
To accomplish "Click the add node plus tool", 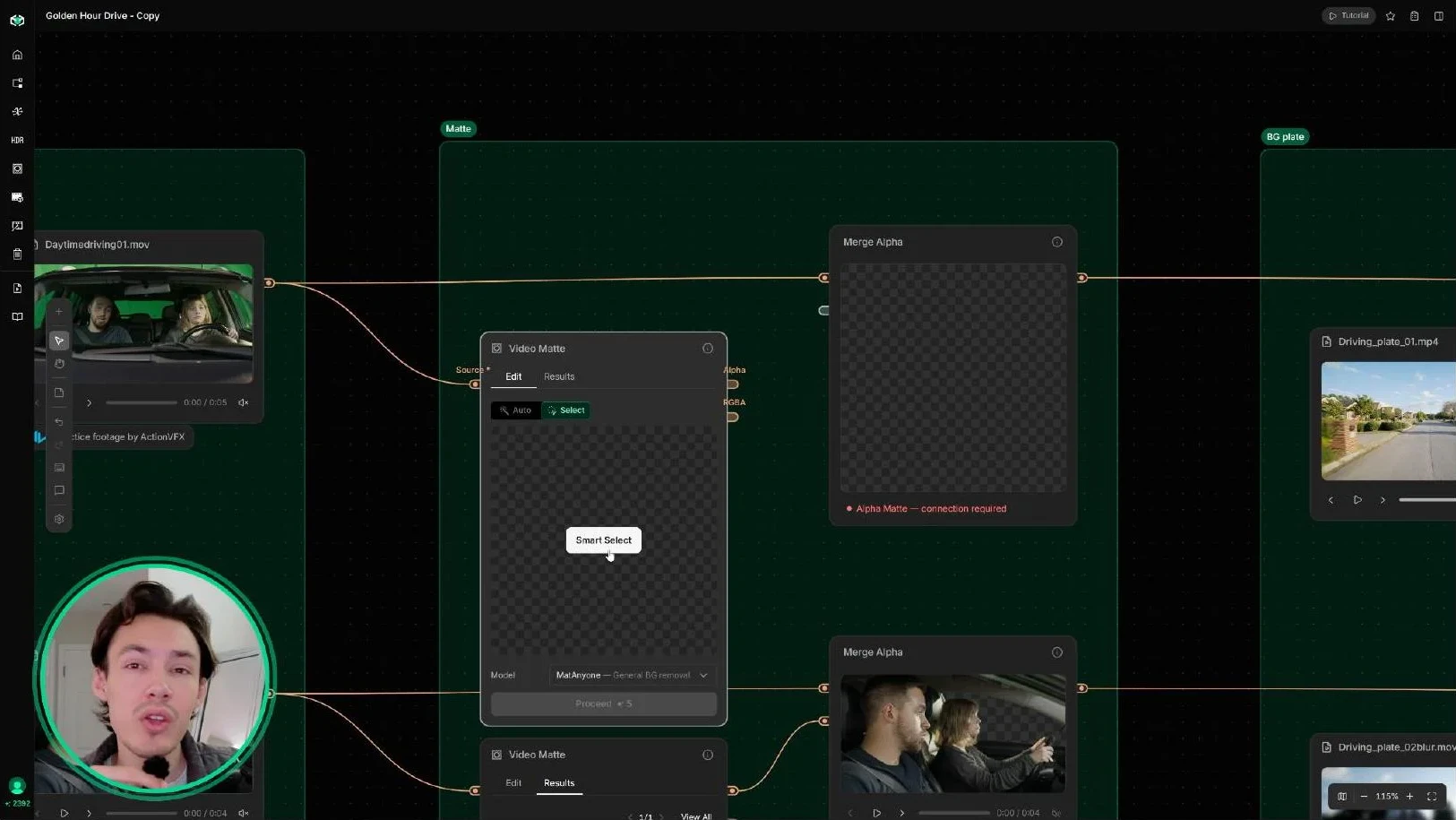I will [x=59, y=312].
